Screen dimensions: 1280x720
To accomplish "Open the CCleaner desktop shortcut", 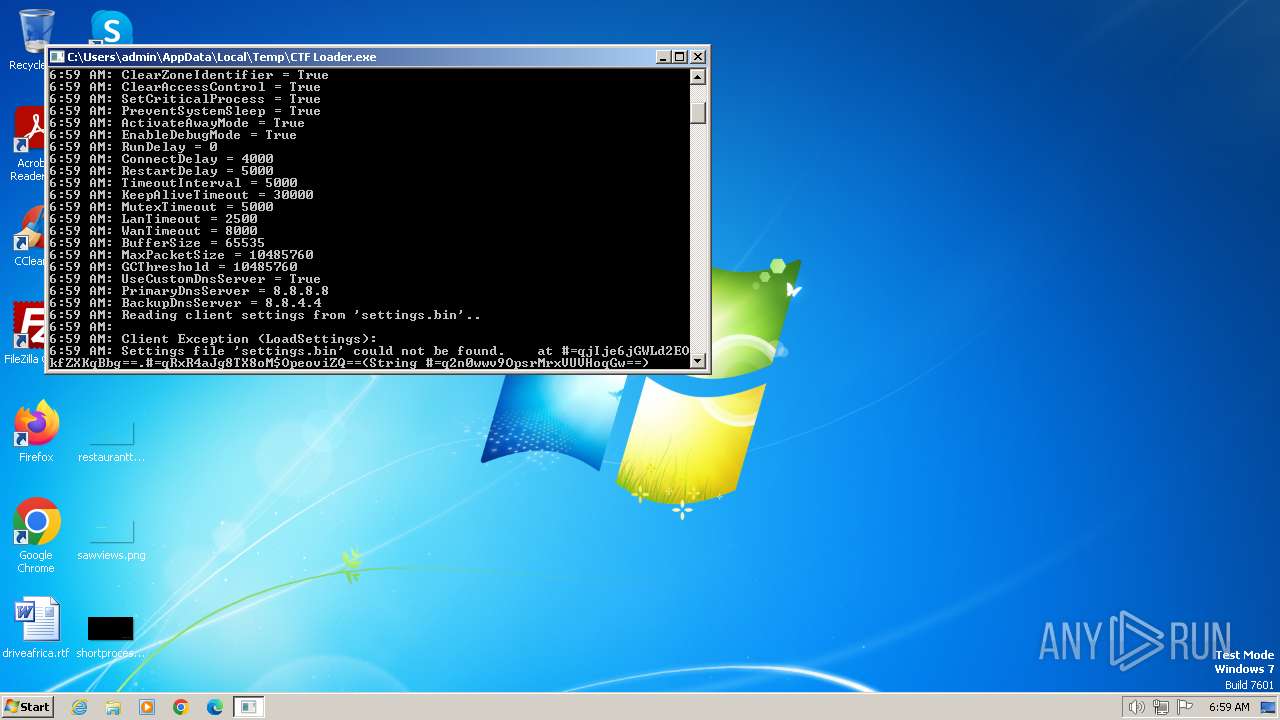I will (x=30, y=236).
